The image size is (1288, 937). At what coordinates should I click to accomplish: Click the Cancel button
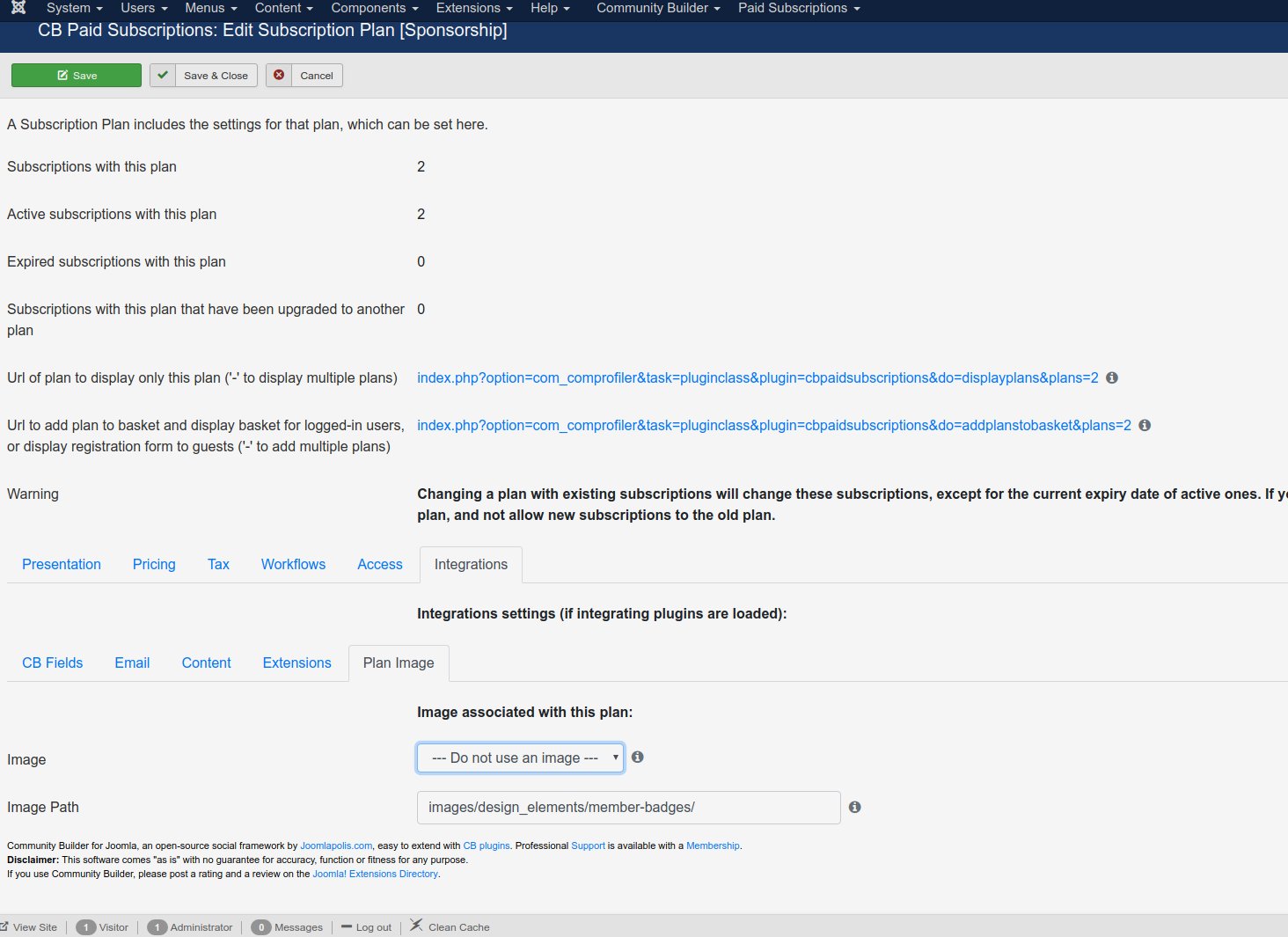coord(304,76)
